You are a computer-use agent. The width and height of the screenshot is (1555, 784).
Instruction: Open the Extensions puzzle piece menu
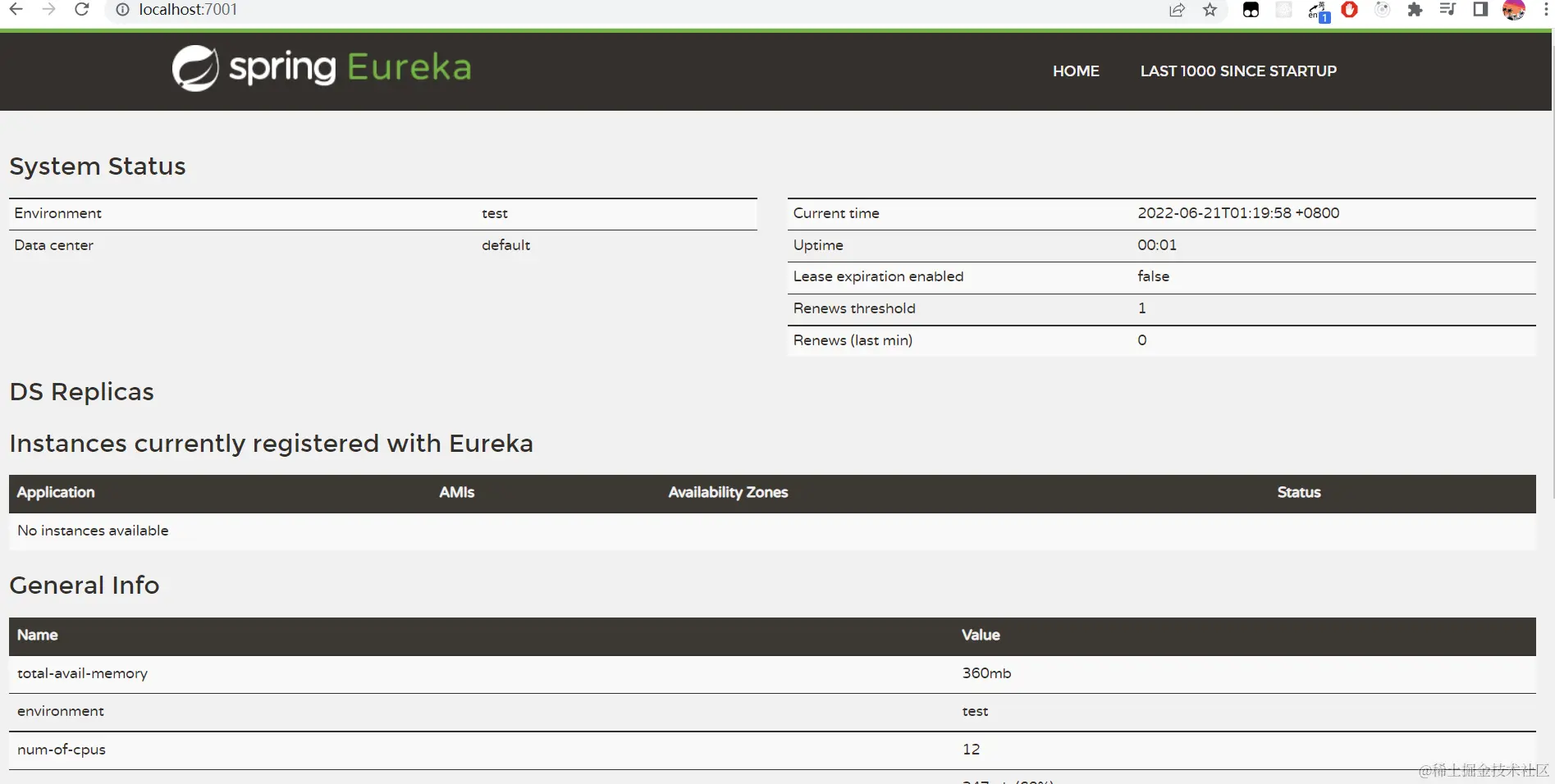click(1415, 9)
